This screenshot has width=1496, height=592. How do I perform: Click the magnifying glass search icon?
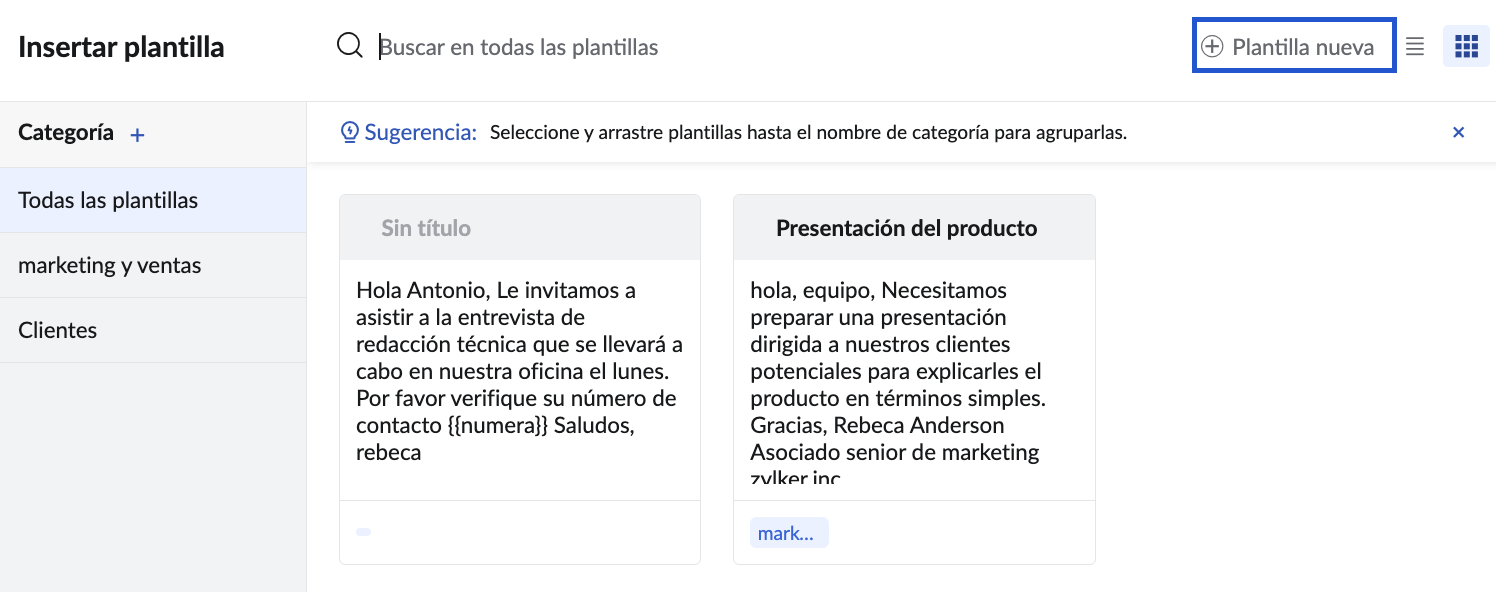click(349, 46)
